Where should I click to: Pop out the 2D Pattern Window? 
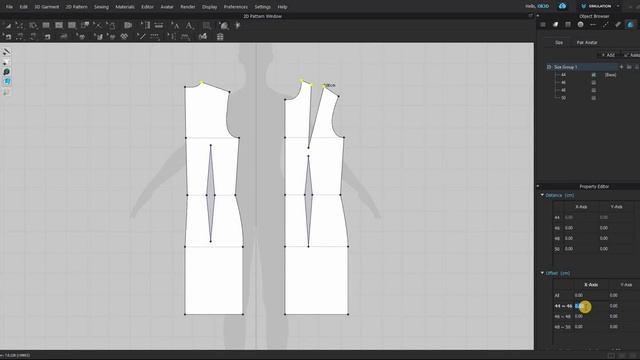530,16
